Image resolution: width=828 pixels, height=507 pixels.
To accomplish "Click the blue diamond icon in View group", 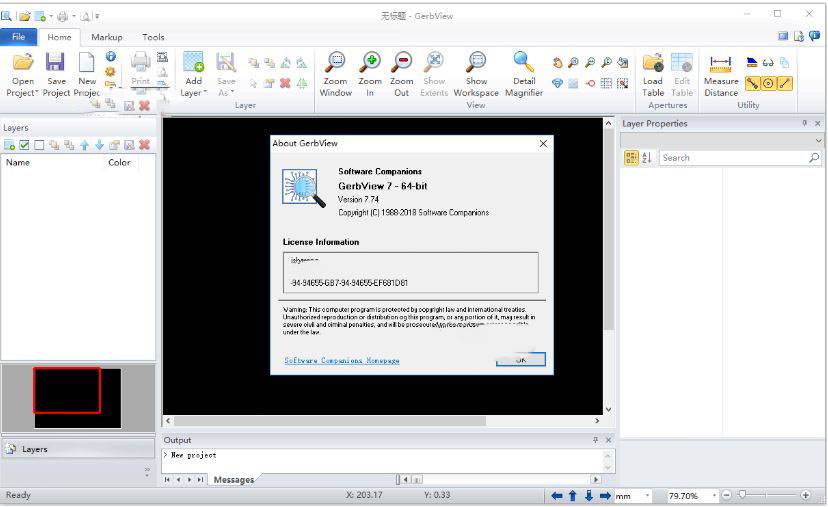I will click(558, 83).
